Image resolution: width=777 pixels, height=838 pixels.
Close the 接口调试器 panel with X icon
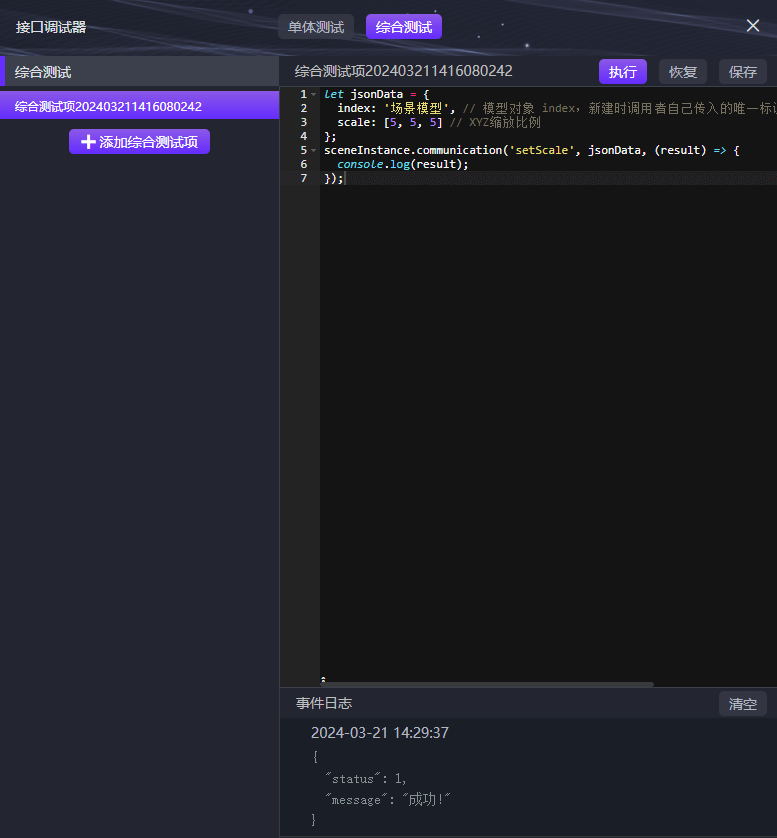753,26
